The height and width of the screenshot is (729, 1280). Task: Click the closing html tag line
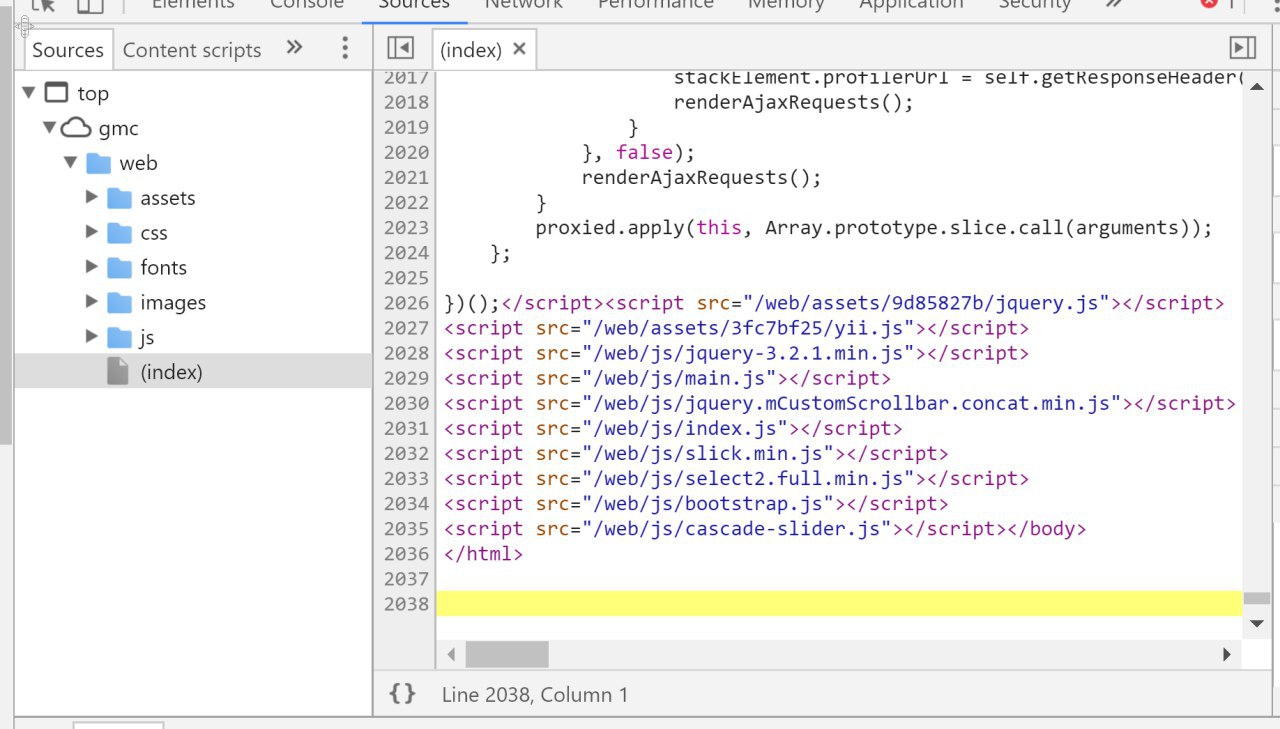pyautogui.click(x=483, y=553)
